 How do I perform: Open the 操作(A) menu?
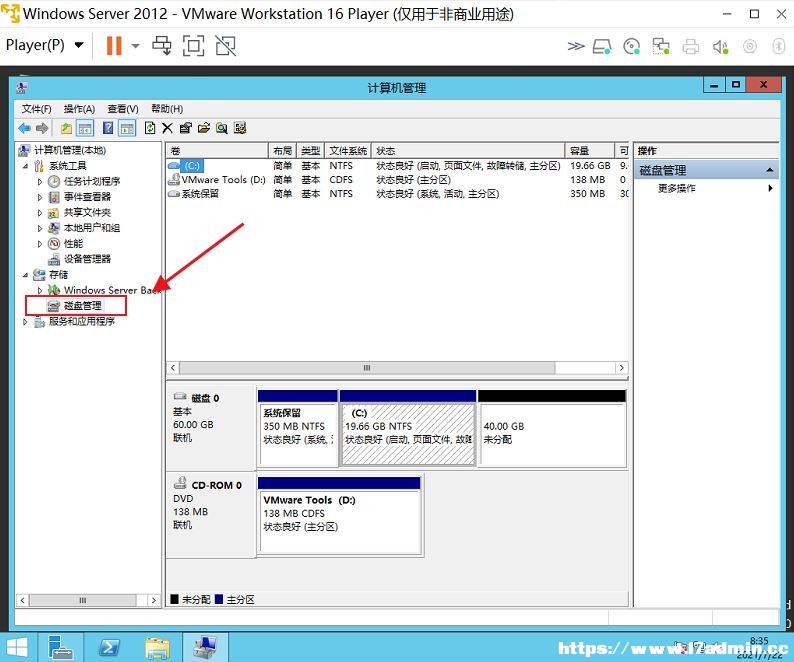click(80, 109)
